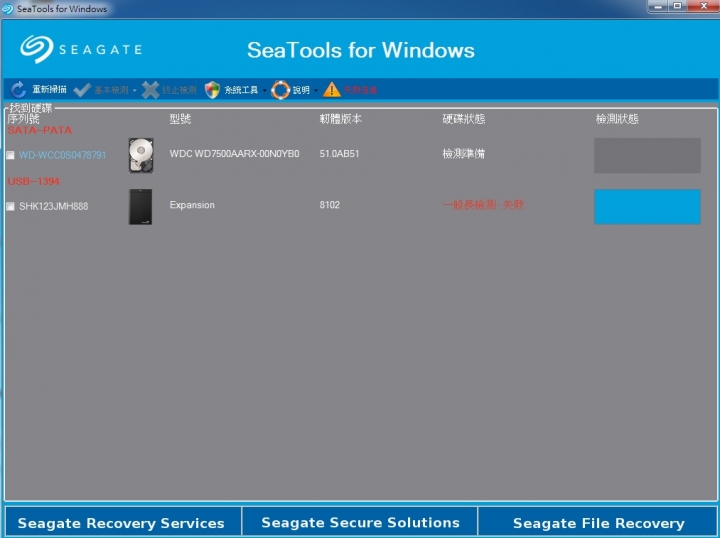Click the Seagate logo in header
This screenshot has width=720, height=538.
point(81,49)
